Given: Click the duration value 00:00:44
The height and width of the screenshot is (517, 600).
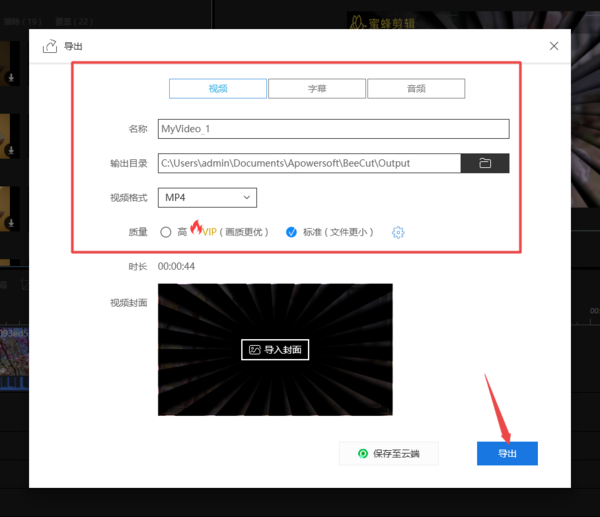Looking at the screenshot, I should [176, 266].
